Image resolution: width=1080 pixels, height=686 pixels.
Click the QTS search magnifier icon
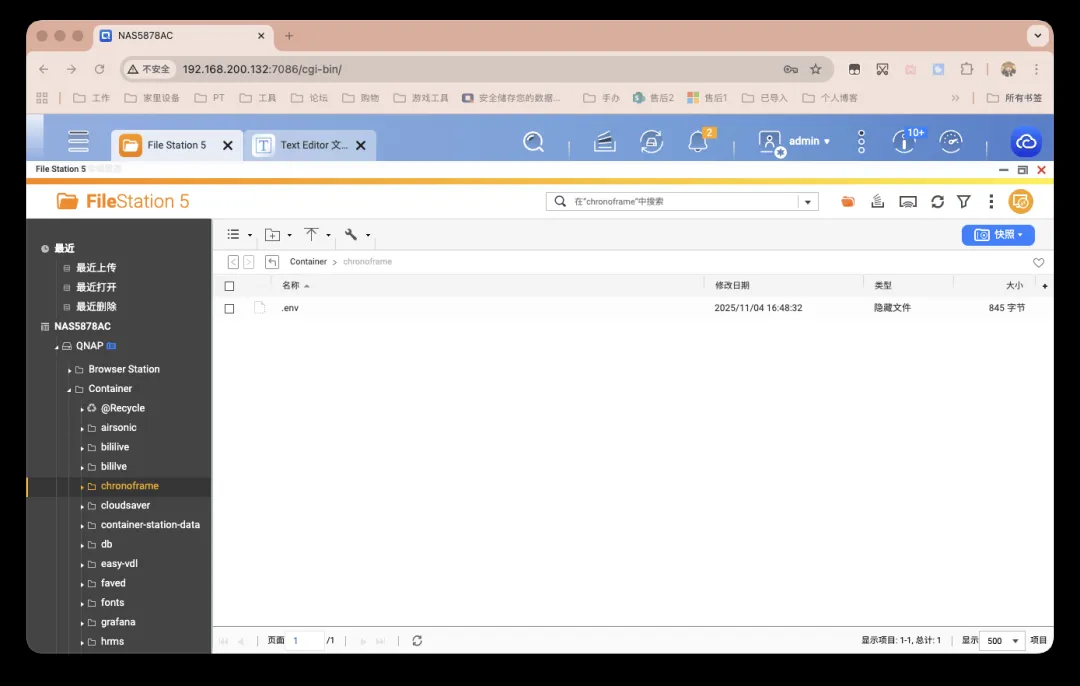pos(534,142)
